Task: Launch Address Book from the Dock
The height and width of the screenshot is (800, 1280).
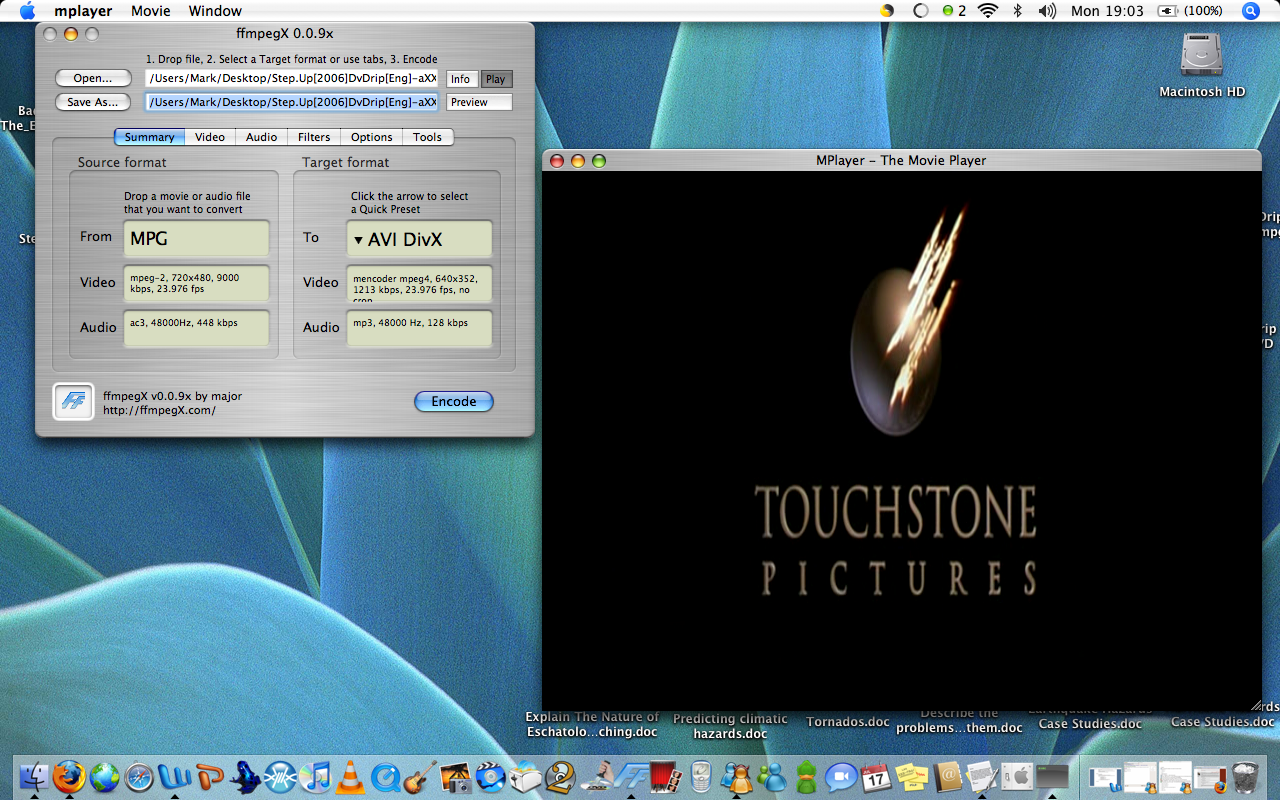Action: point(947,777)
